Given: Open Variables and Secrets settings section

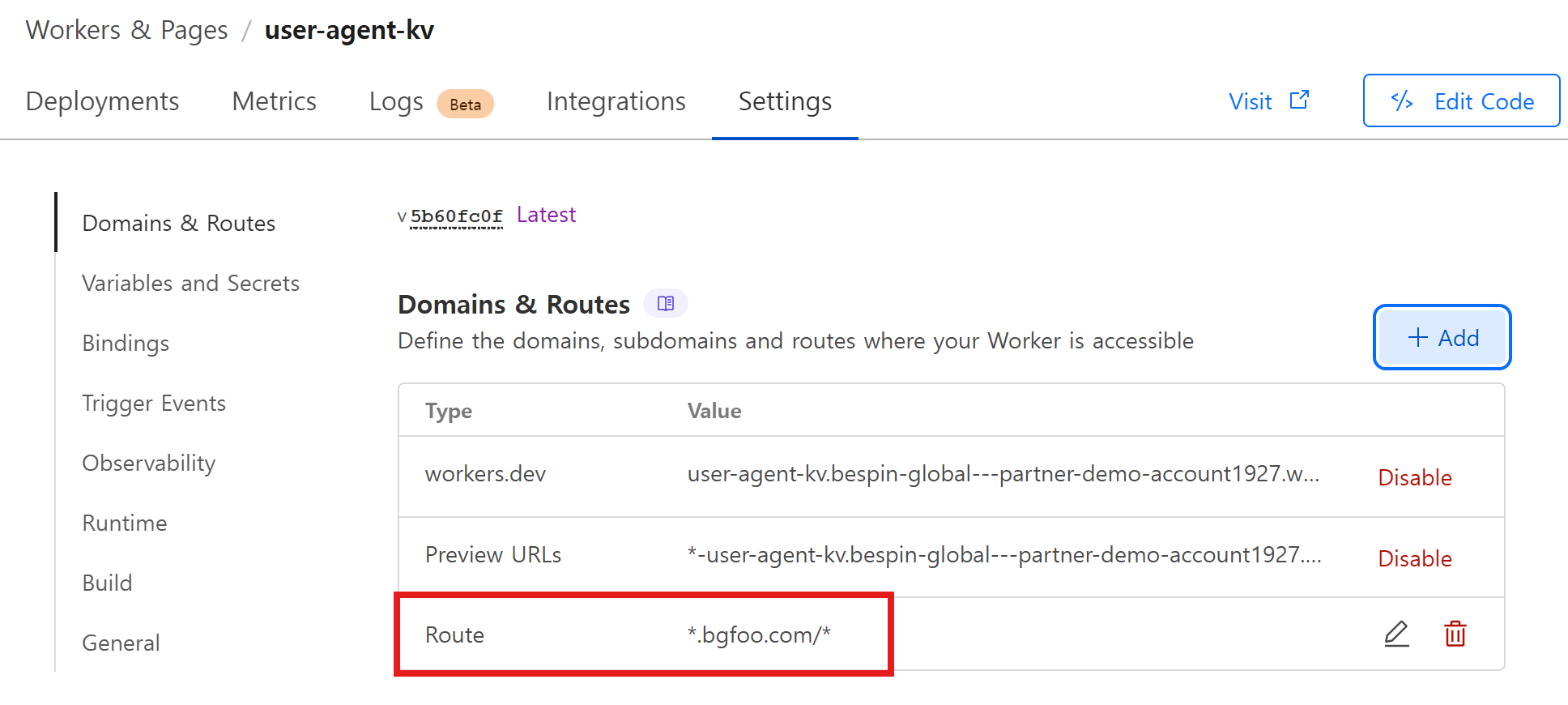Looking at the screenshot, I should pyautogui.click(x=190, y=283).
